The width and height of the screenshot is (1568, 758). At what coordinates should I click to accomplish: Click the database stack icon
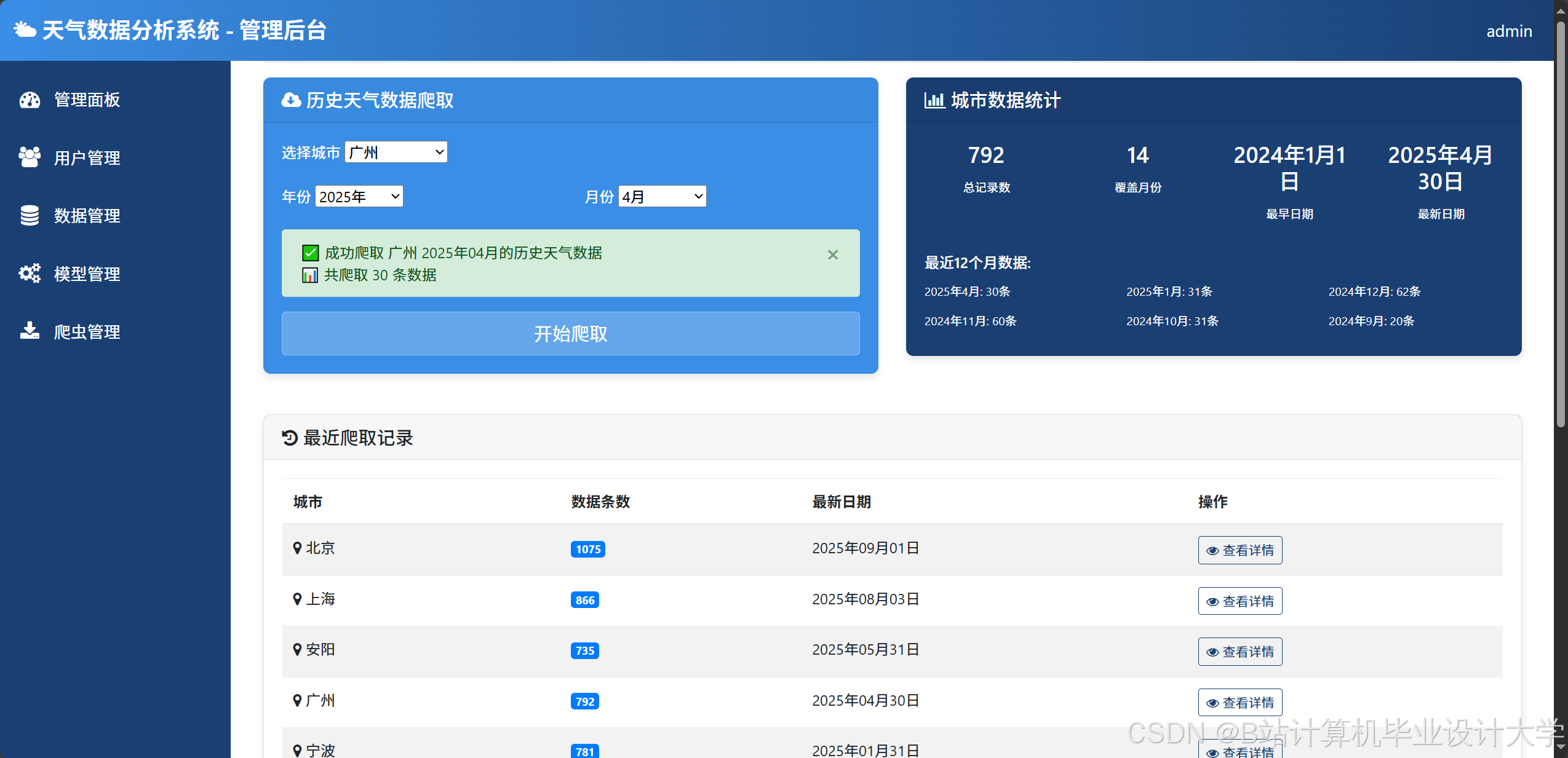(x=30, y=215)
